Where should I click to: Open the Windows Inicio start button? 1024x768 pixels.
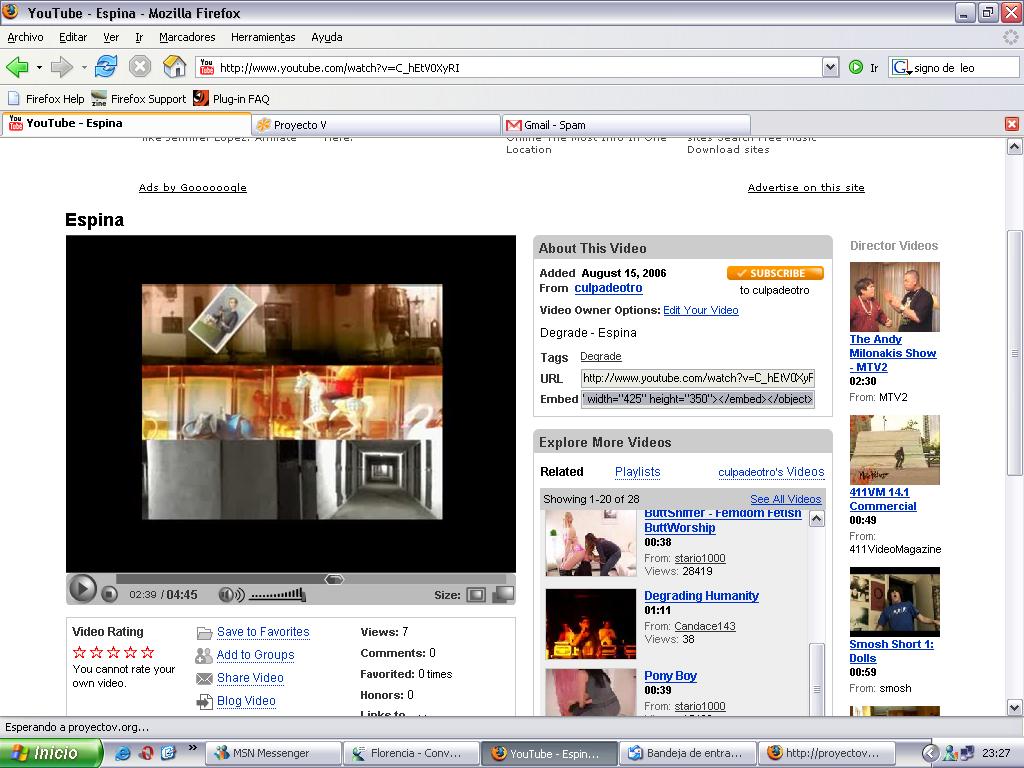click(x=51, y=753)
